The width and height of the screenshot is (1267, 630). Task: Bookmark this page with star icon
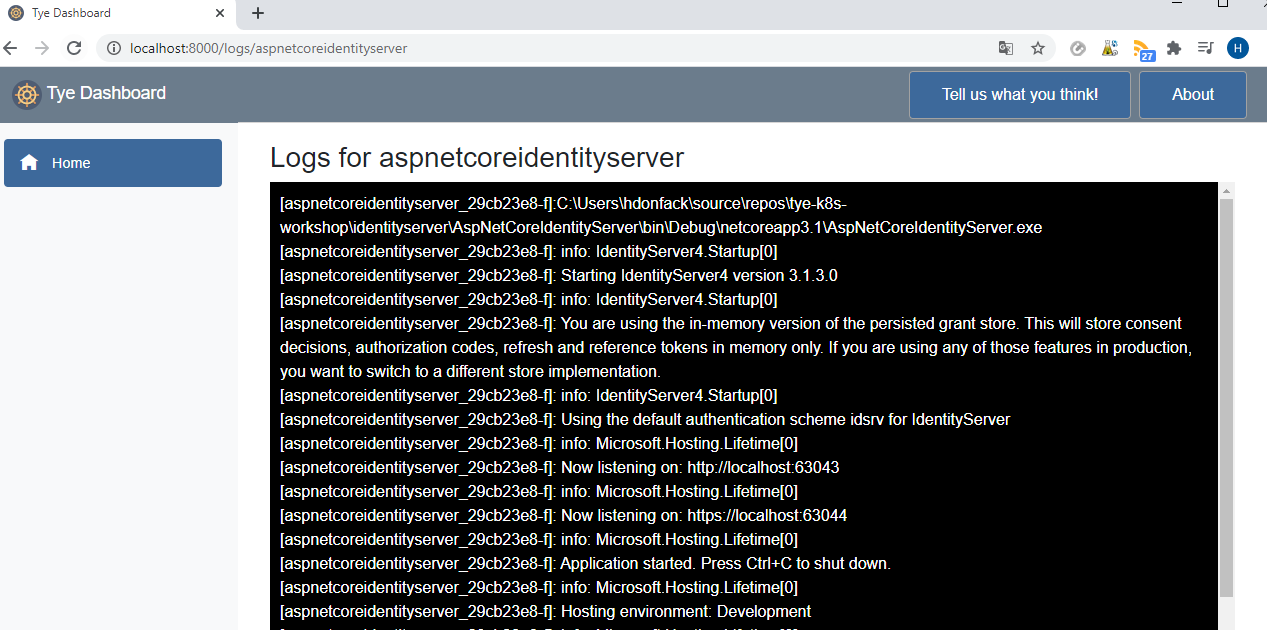pos(1038,48)
